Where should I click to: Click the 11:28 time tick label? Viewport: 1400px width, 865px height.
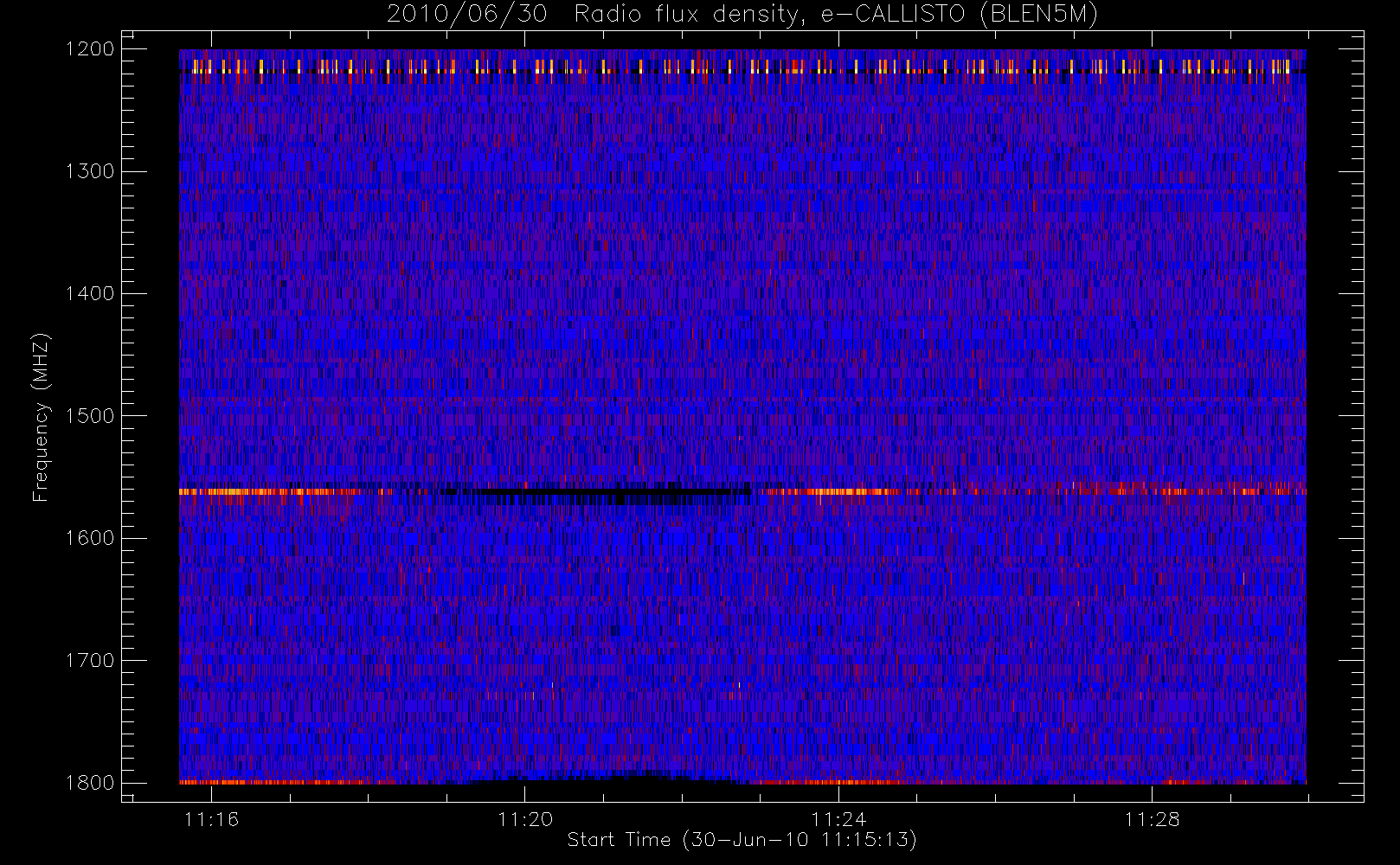1152,819
